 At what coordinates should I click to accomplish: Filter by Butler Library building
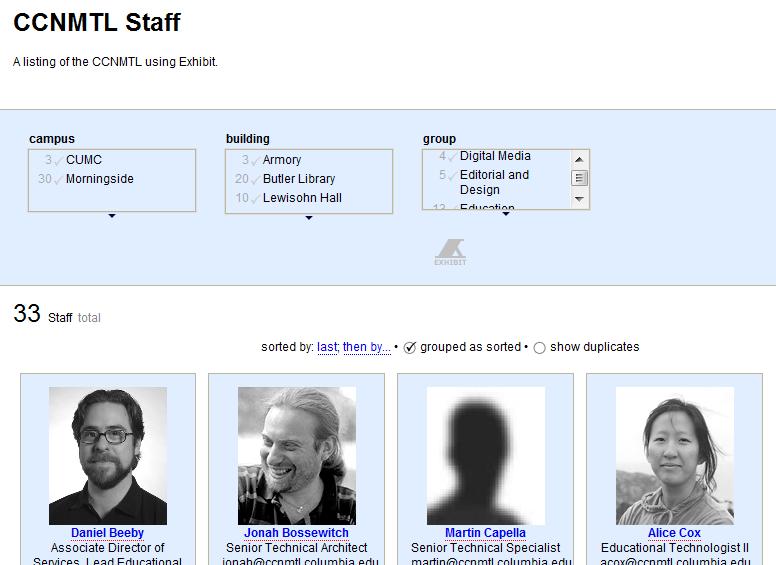309,179
